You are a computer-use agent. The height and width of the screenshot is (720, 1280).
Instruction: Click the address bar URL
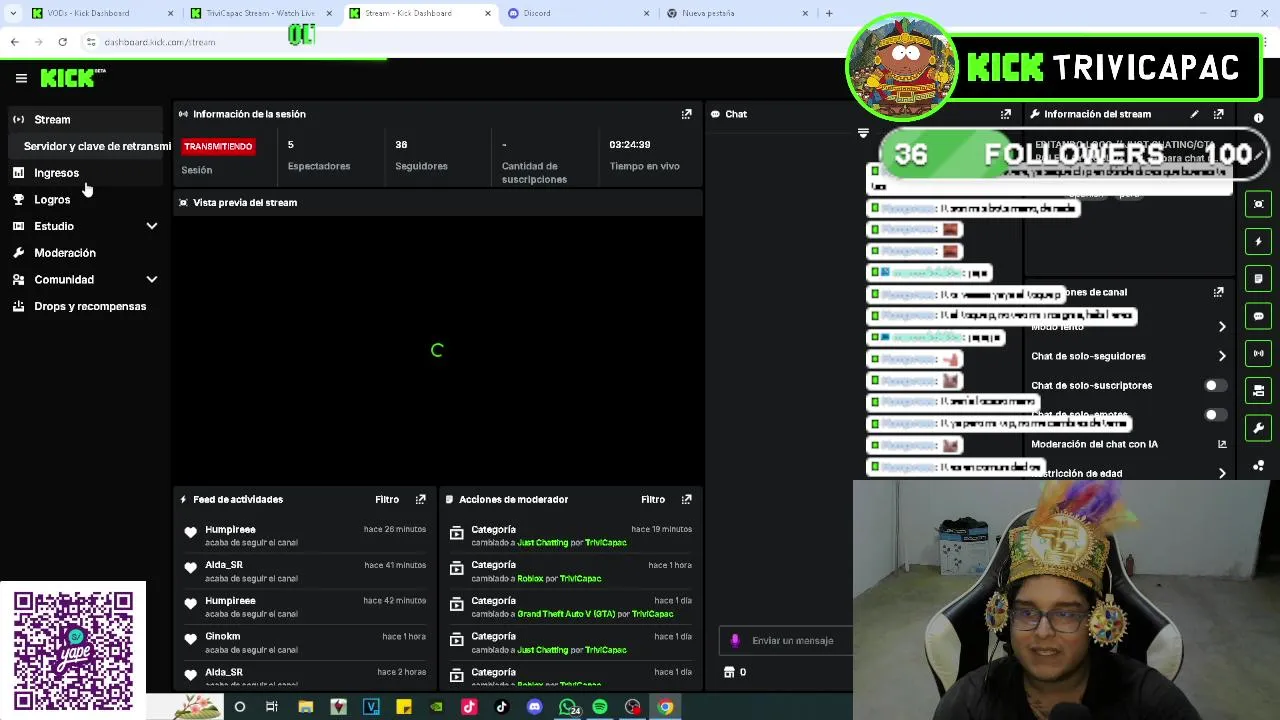pyautogui.click(x=160, y=42)
